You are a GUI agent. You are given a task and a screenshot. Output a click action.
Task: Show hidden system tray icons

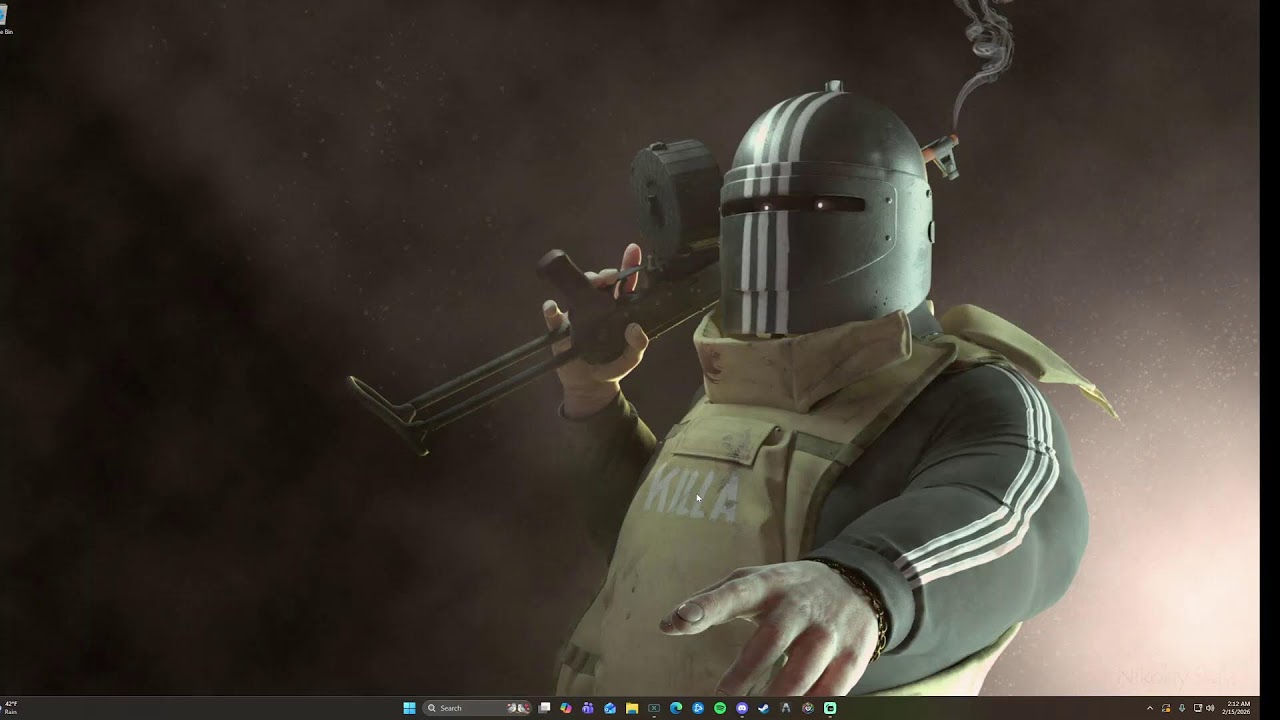click(x=1150, y=708)
